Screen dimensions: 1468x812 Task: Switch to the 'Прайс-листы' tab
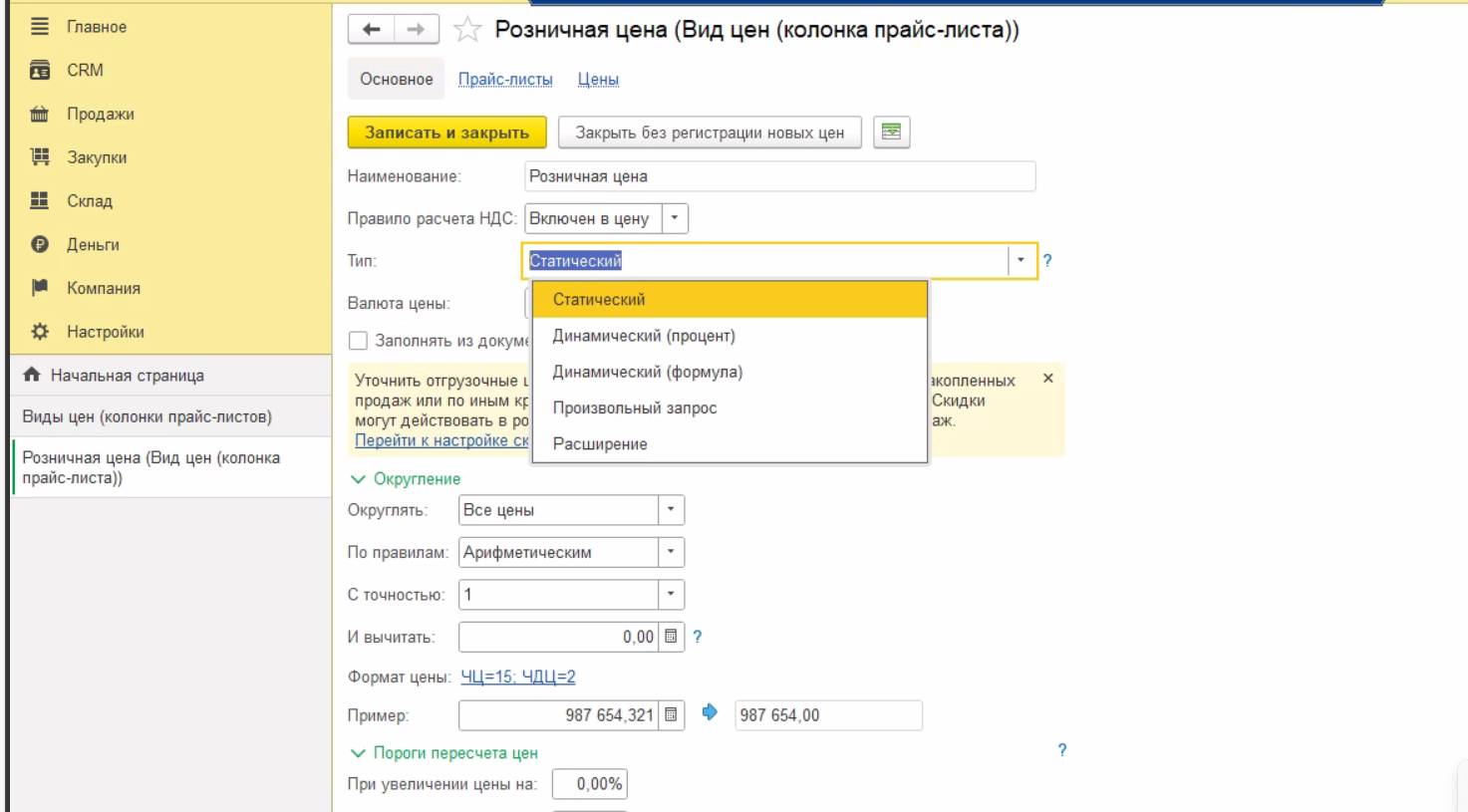tap(505, 79)
